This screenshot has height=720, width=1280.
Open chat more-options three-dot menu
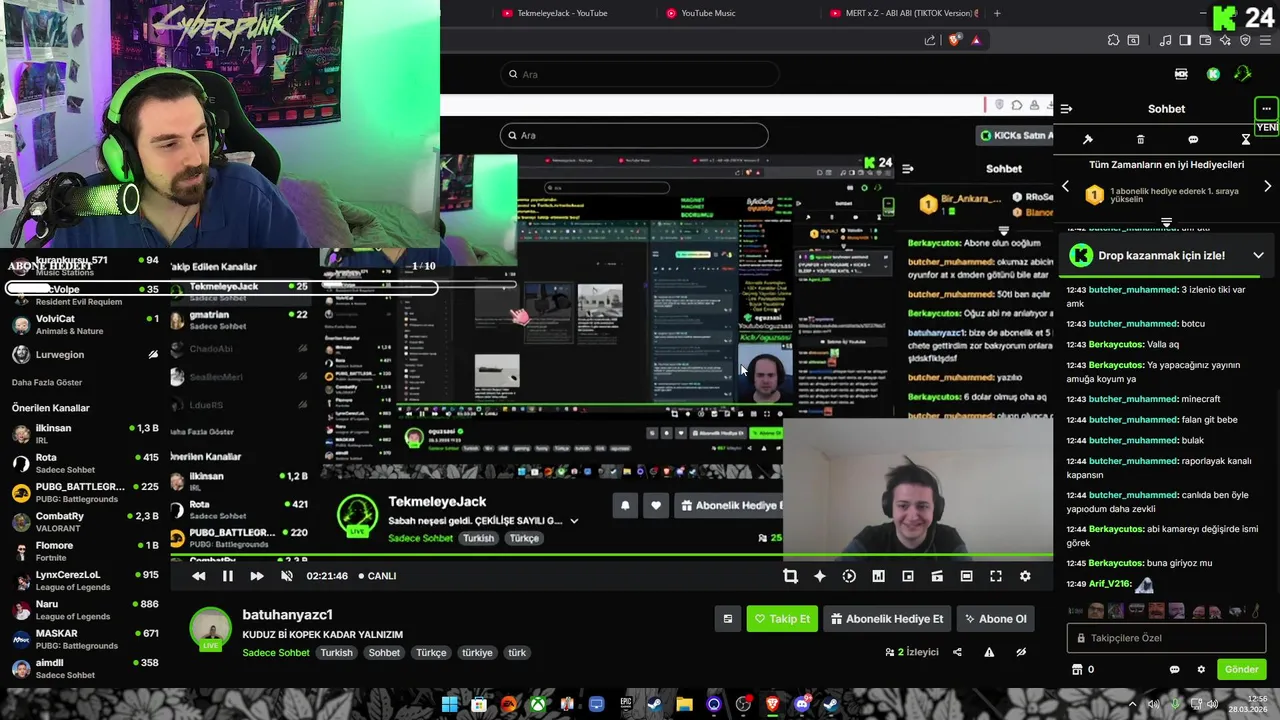pos(1266,109)
